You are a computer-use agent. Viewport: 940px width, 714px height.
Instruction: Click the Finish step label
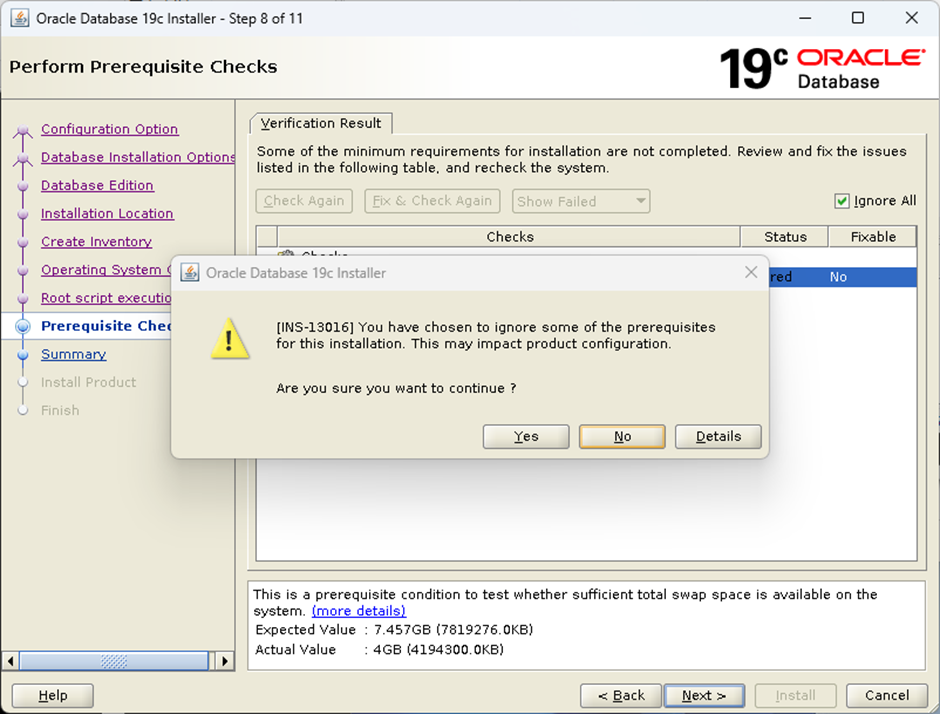click(60, 410)
